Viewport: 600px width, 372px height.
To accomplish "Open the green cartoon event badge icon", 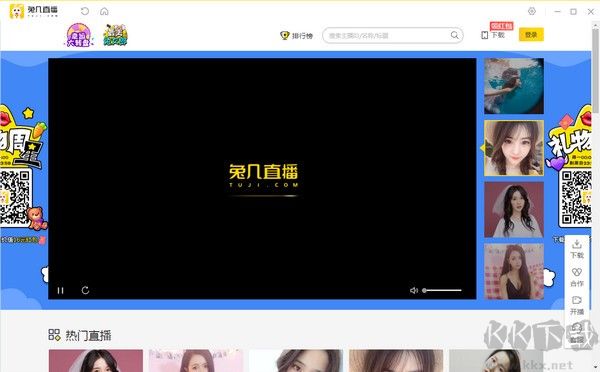I will click(115, 35).
